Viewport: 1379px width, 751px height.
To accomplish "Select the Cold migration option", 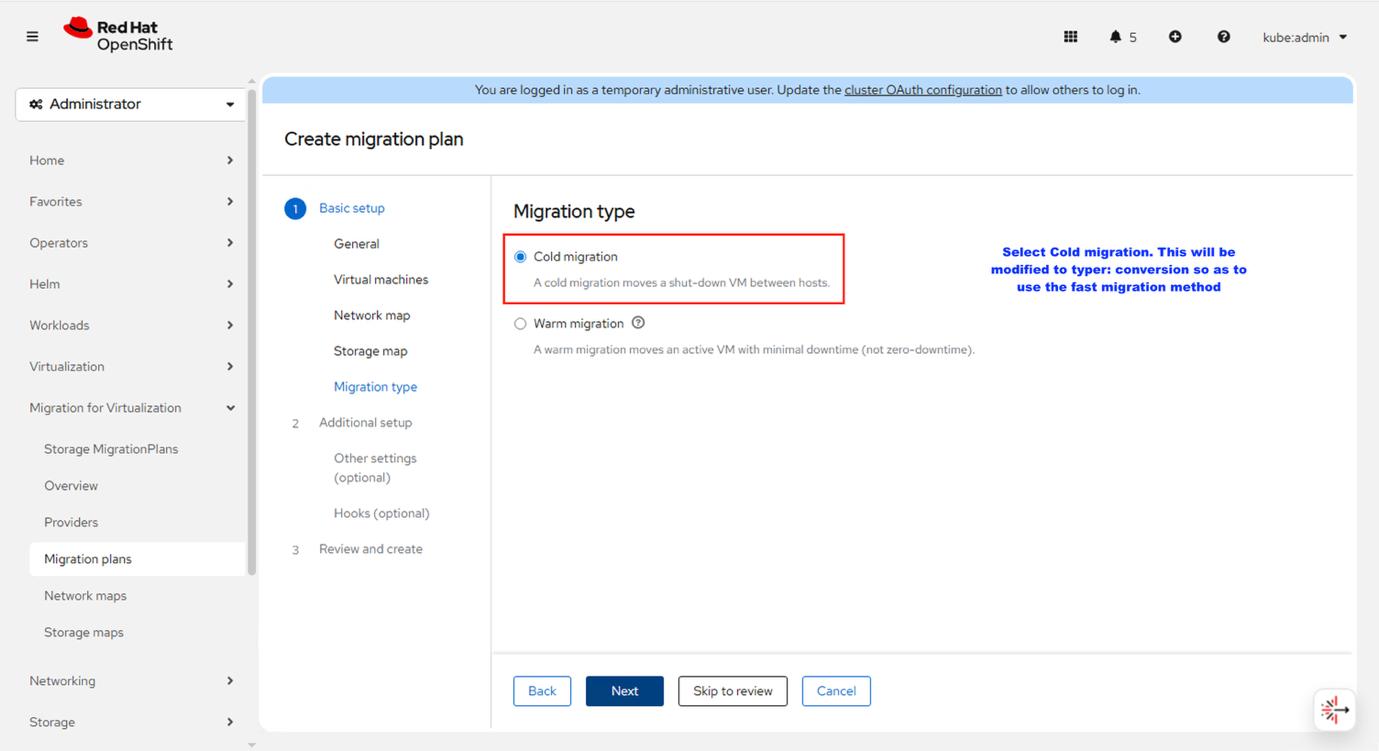I will coord(520,256).
